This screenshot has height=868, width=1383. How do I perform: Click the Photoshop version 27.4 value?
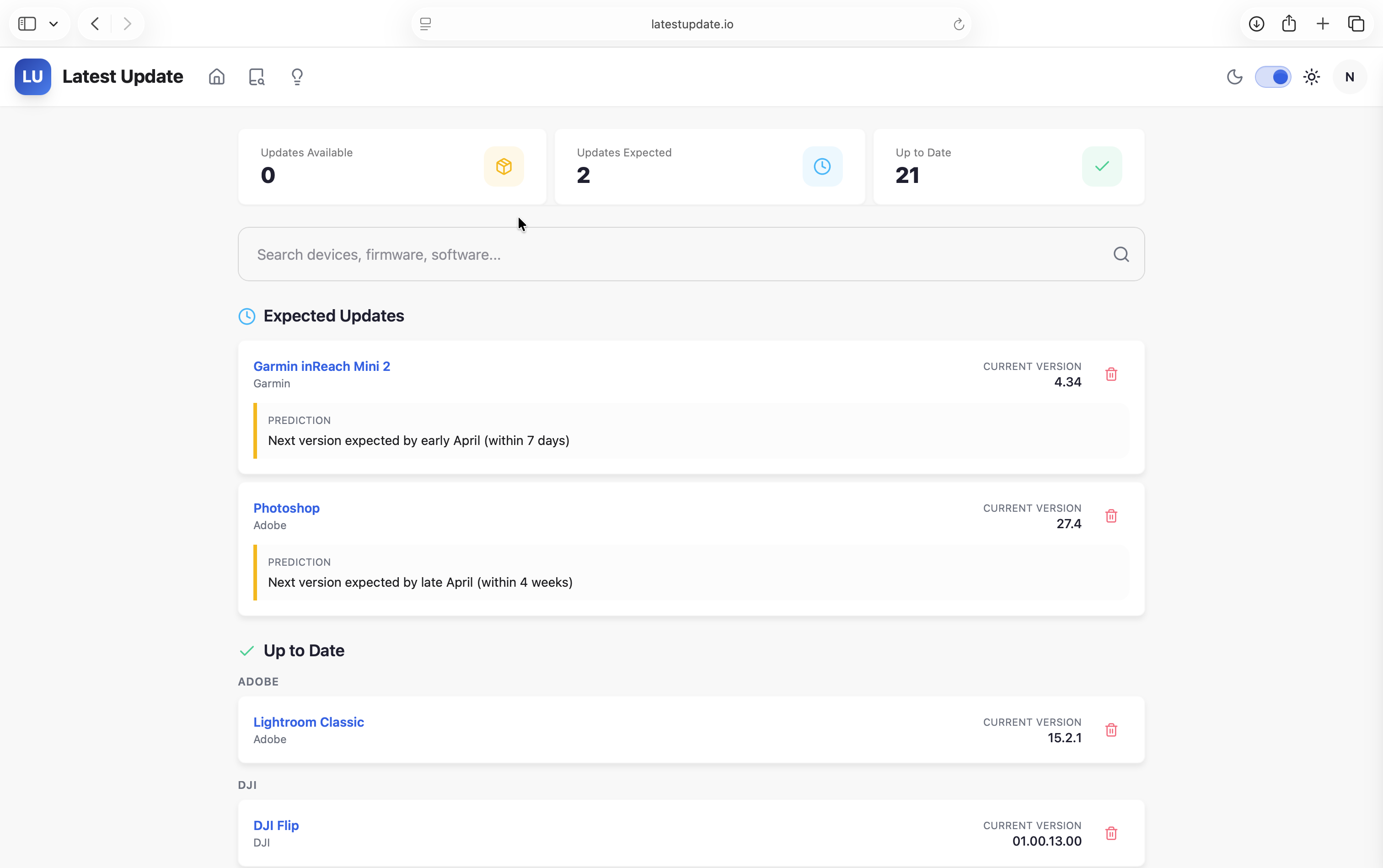click(1068, 524)
